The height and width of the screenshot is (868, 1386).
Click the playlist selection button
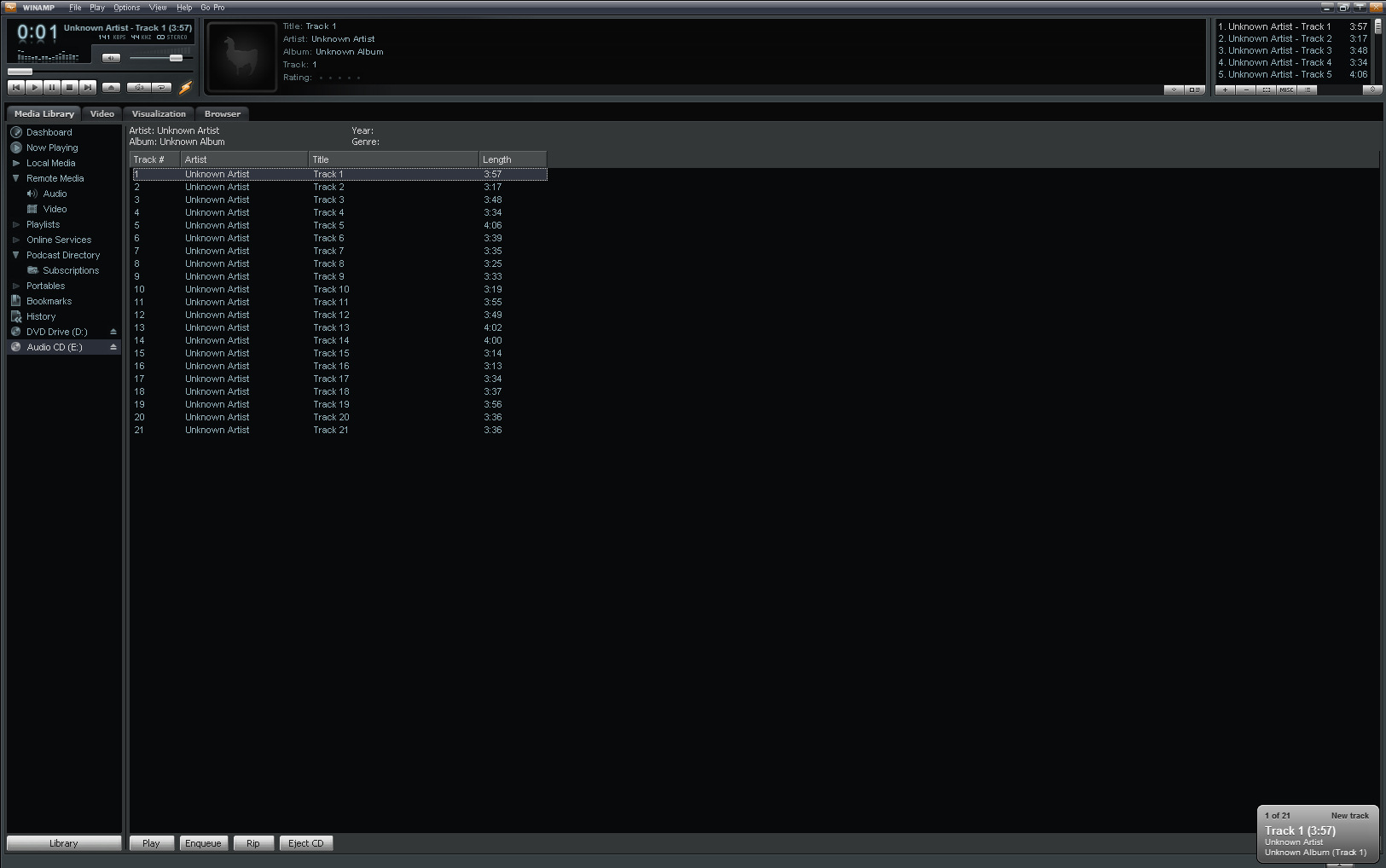tap(1267, 90)
